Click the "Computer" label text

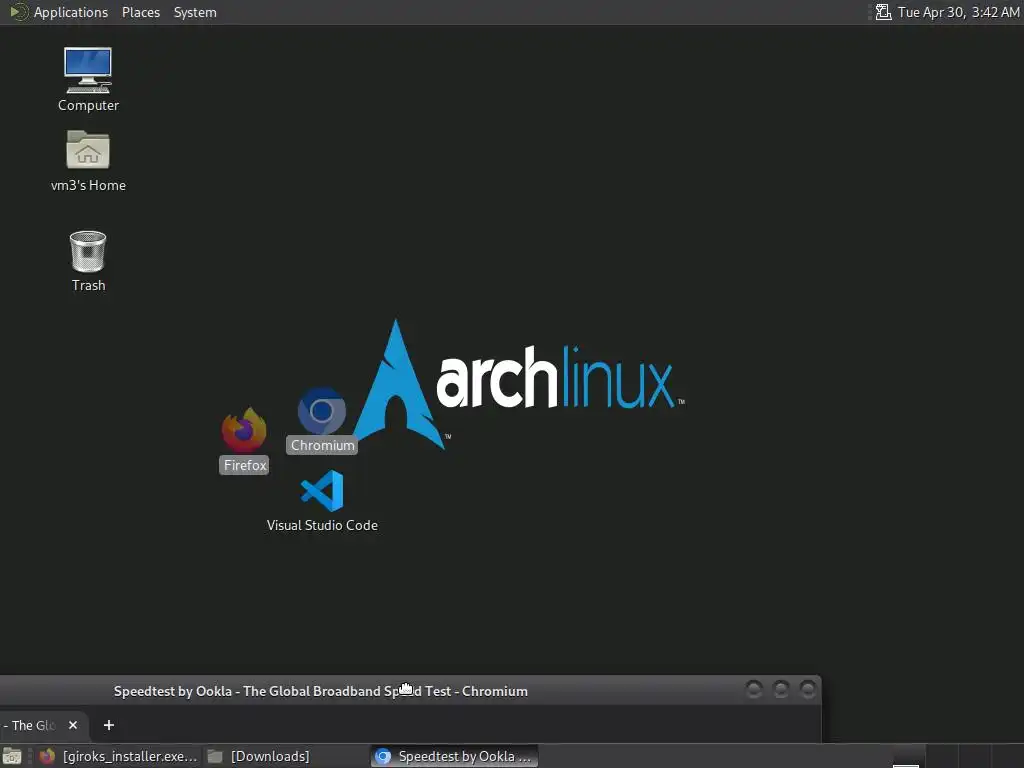pyautogui.click(x=88, y=105)
